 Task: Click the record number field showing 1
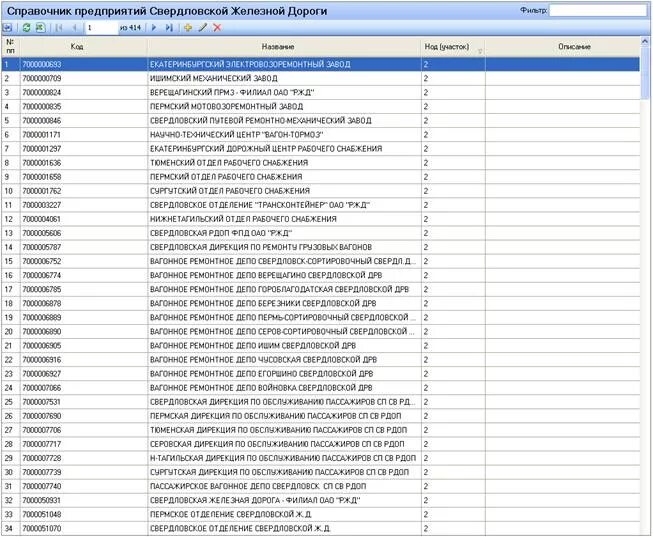[102, 28]
